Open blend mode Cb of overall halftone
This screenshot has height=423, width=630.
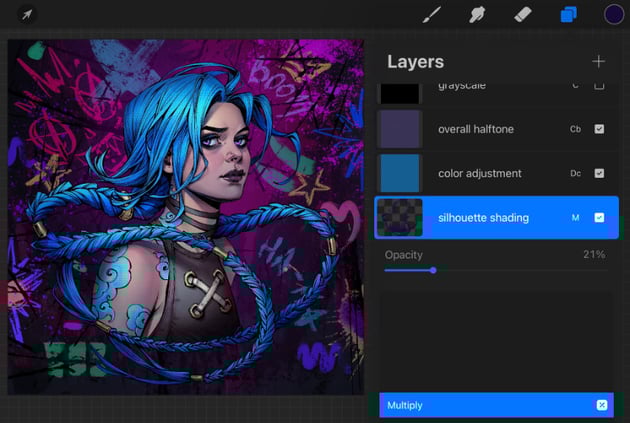point(575,129)
